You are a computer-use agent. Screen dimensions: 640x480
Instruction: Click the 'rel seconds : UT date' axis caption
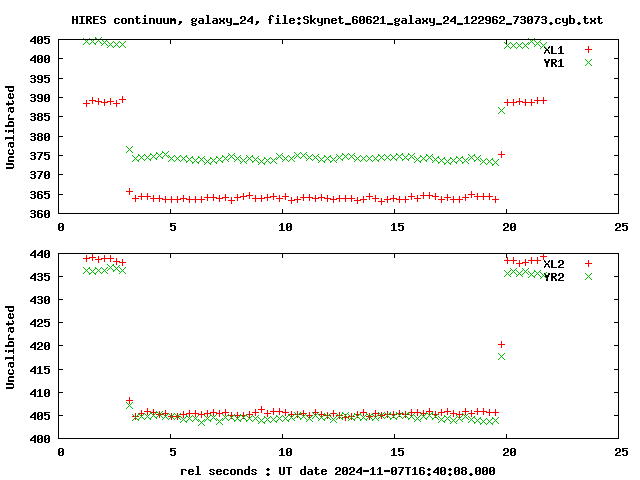coord(338,471)
